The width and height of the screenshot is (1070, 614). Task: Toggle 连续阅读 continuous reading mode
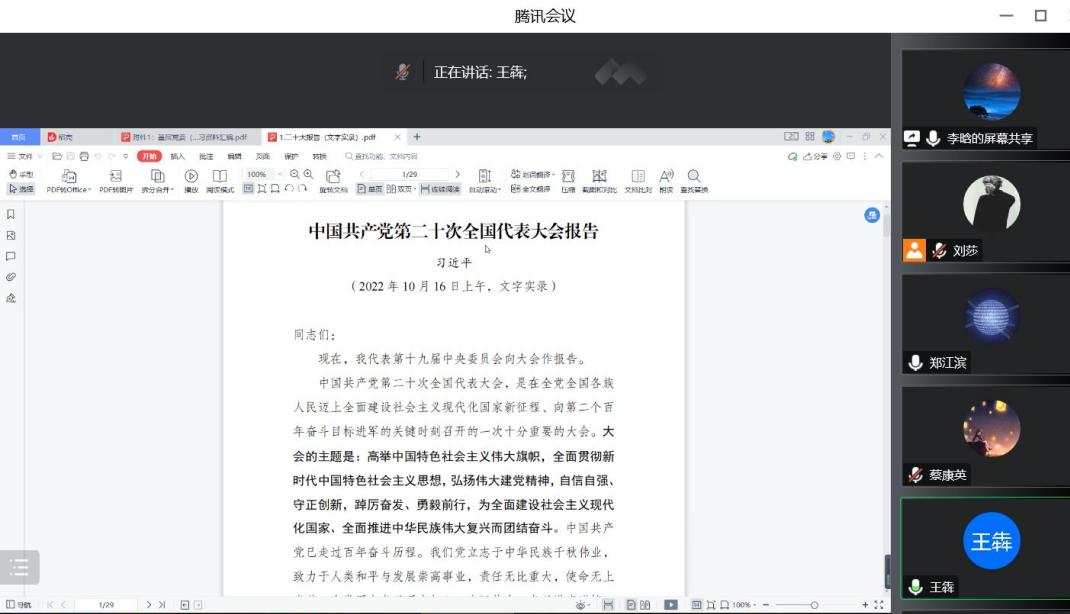pos(440,188)
